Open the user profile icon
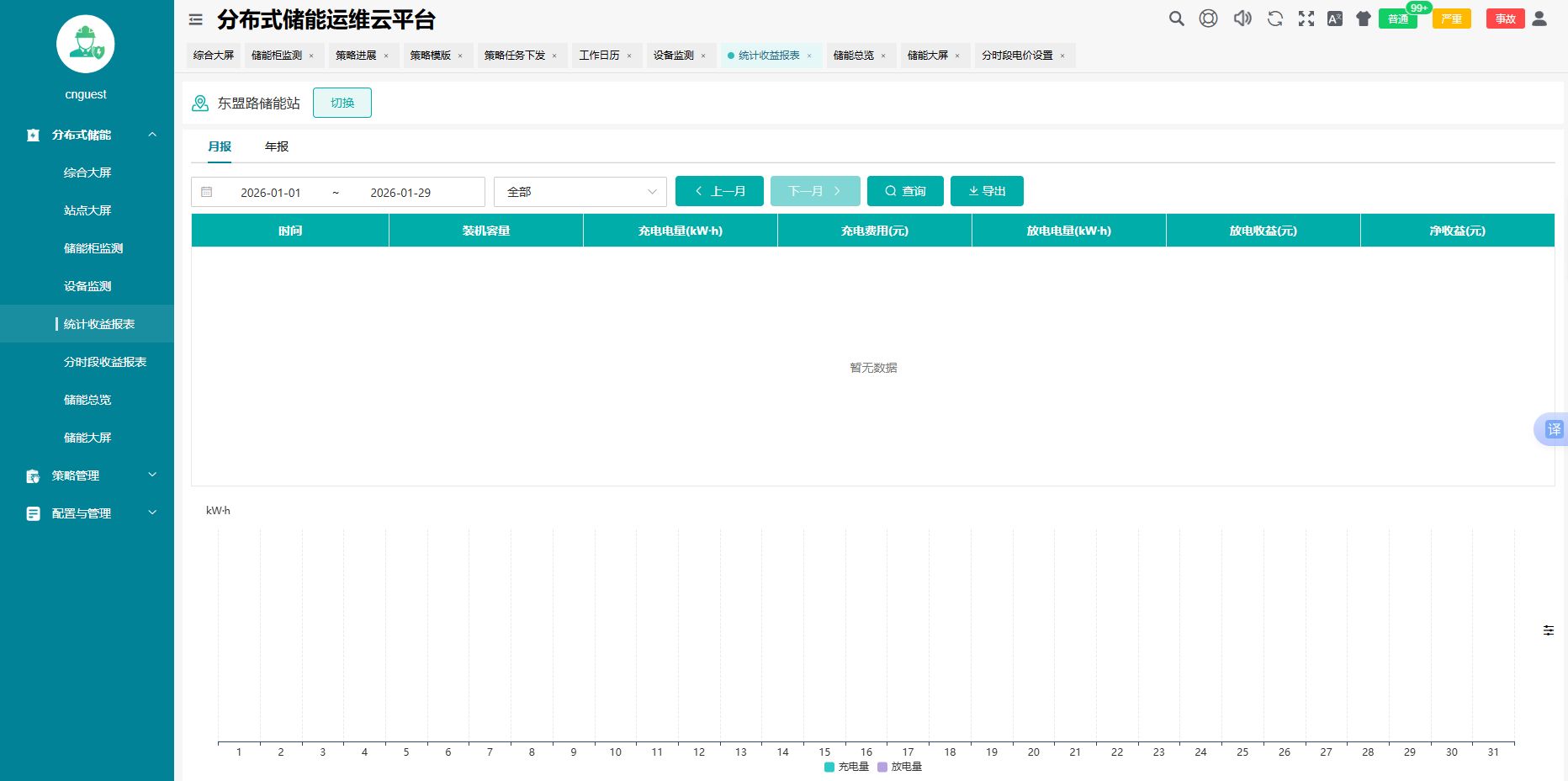 [x=1539, y=19]
